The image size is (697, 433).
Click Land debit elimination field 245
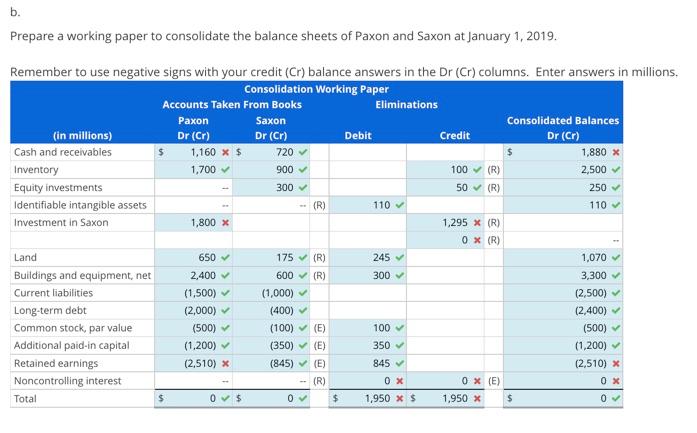(368, 258)
